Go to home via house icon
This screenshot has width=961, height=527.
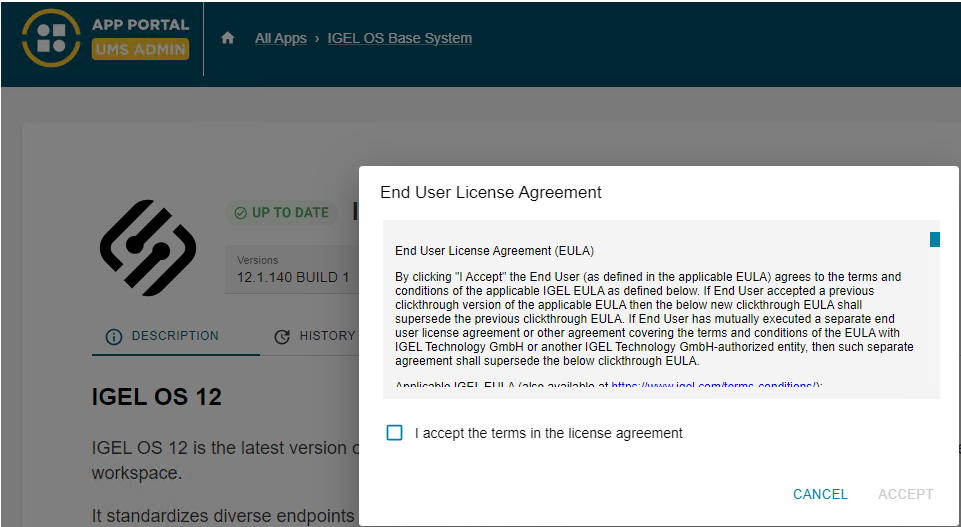(228, 38)
